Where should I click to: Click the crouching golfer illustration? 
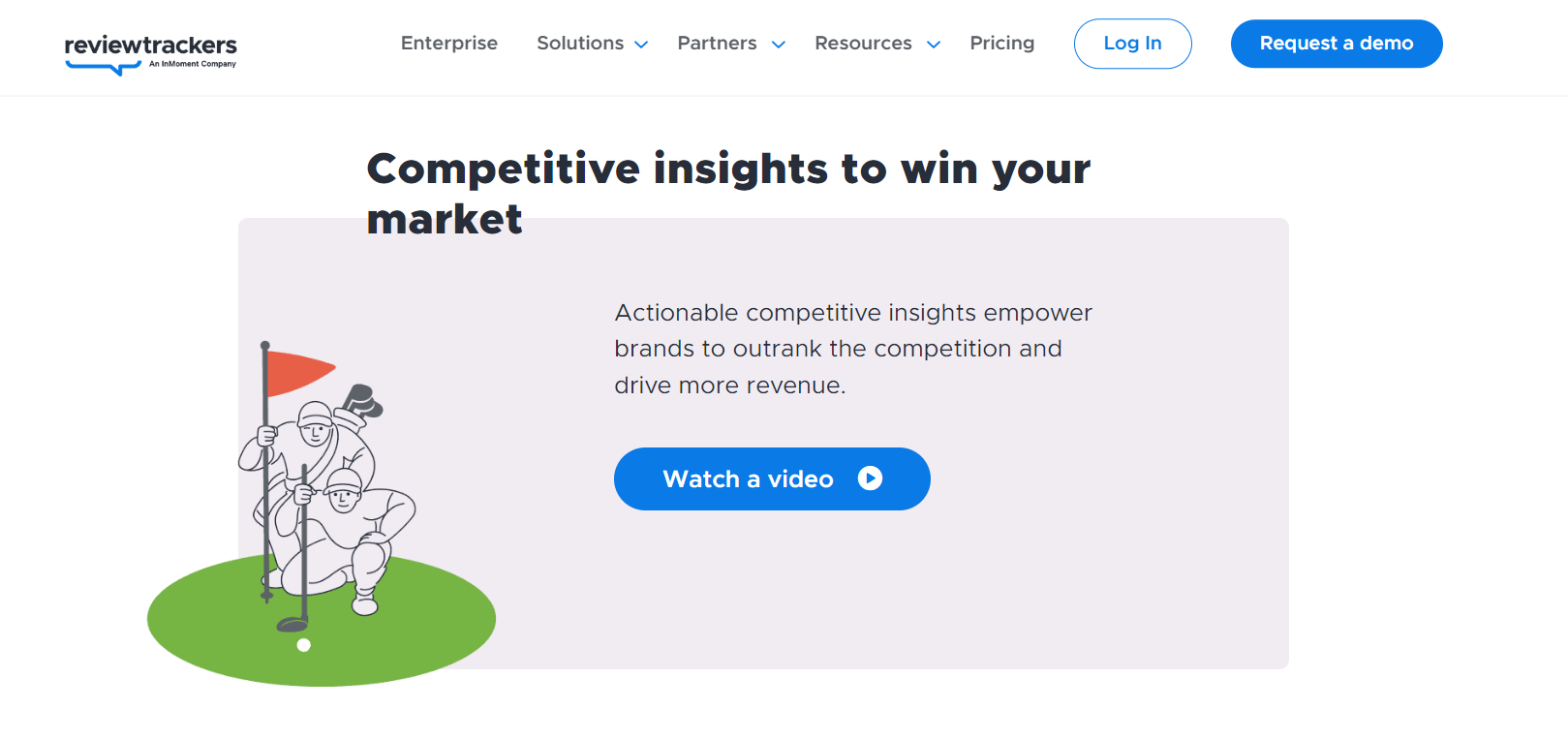347,539
